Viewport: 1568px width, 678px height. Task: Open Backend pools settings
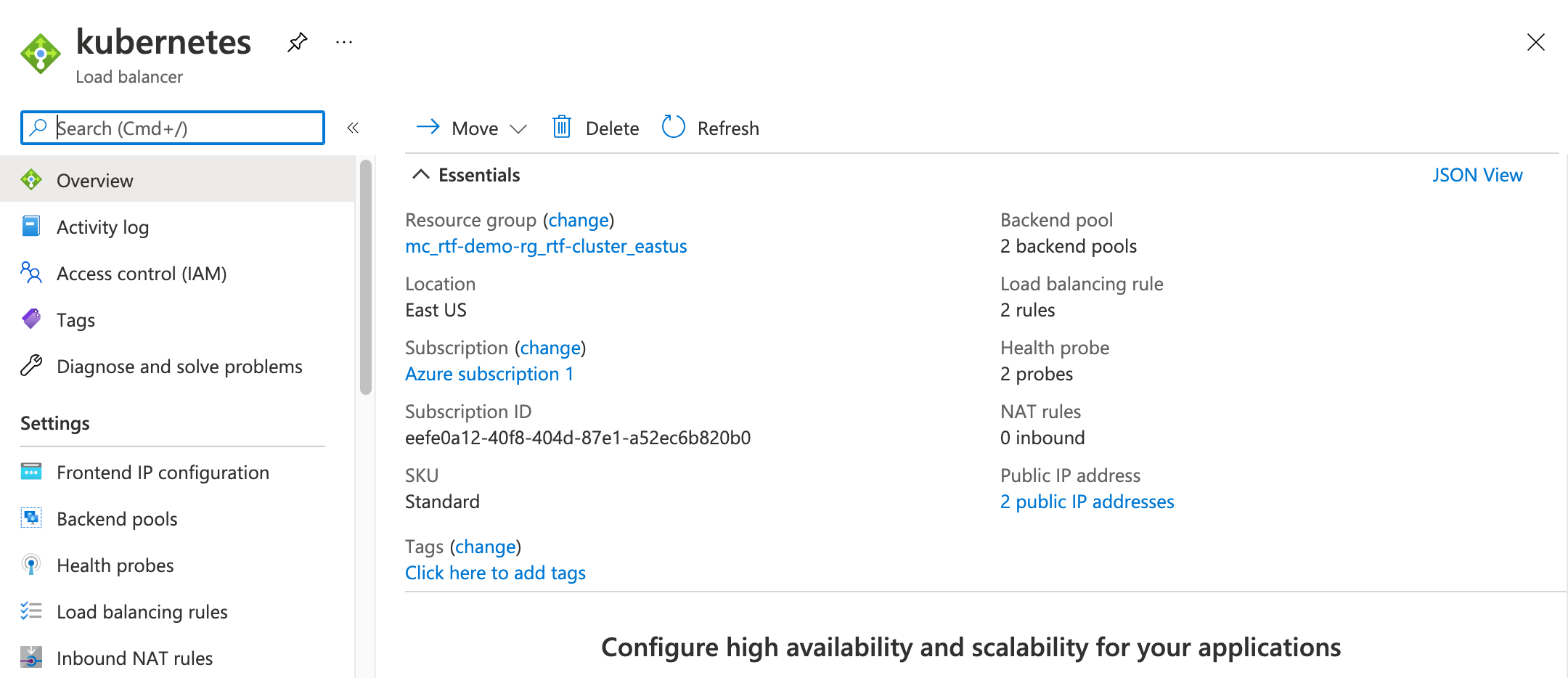click(117, 519)
